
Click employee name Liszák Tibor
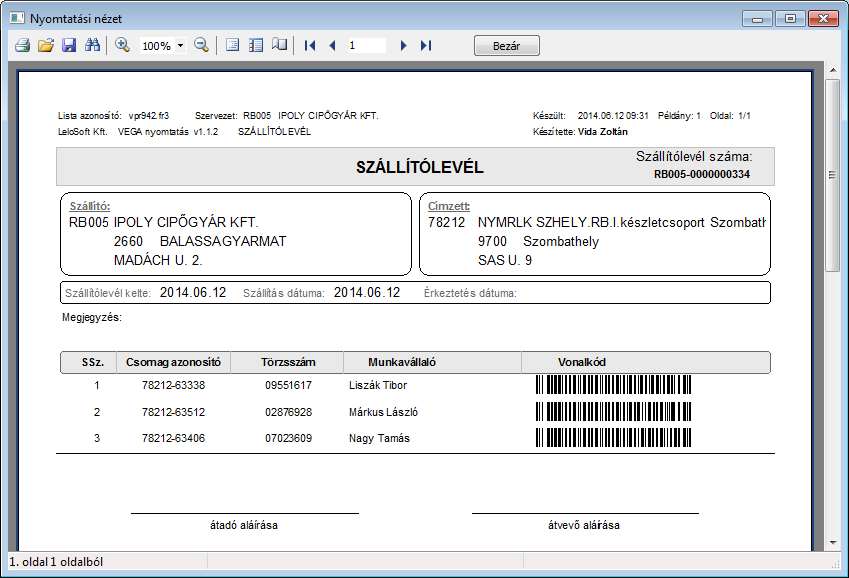378,385
